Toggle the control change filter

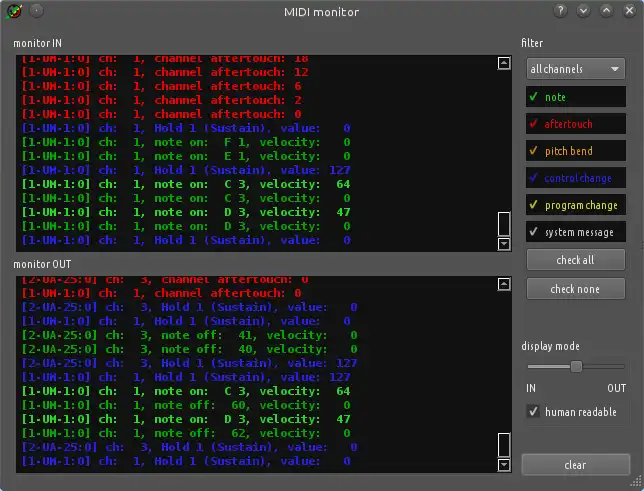[x=576, y=178]
